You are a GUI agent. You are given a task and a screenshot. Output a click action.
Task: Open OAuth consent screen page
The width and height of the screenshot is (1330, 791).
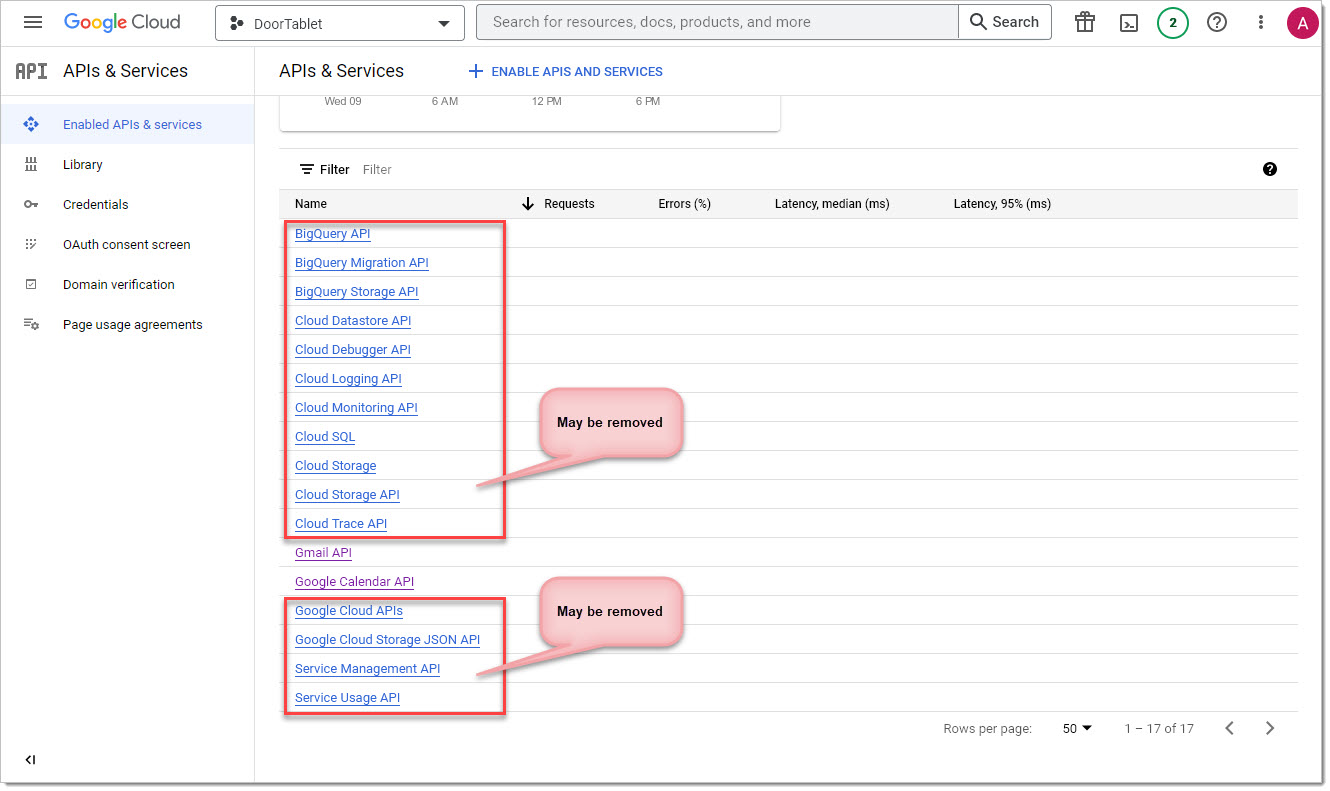pyautogui.click(x=126, y=244)
